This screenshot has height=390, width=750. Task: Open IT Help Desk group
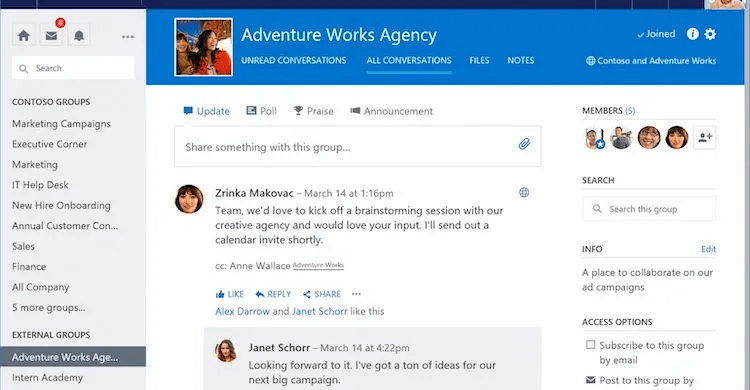[40, 185]
